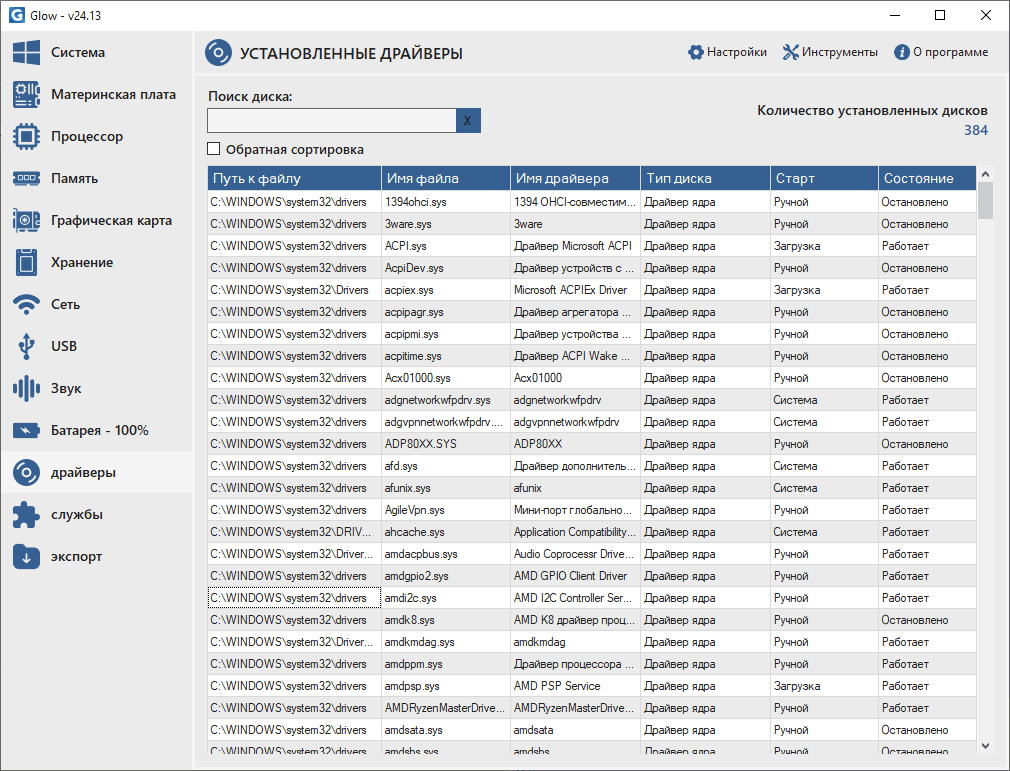Select the USB icon in sidebar
1010x771 pixels.
pos(26,346)
